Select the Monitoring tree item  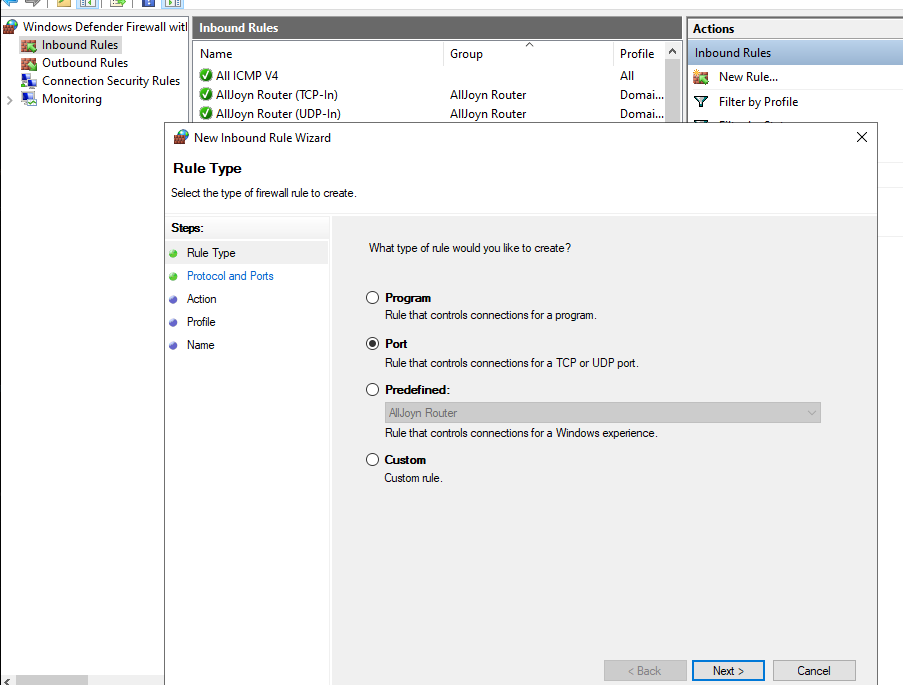[x=71, y=99]
